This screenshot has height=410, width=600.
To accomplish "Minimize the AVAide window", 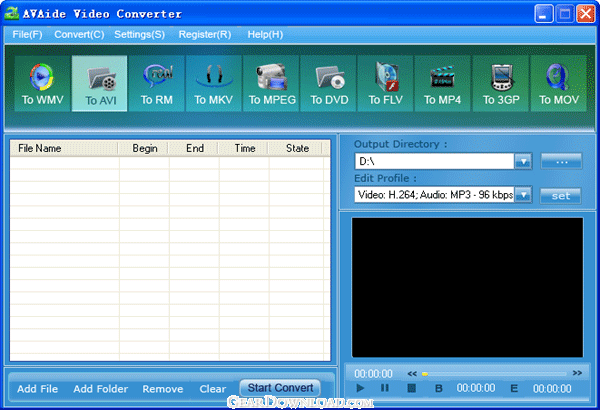I will pyautogui.click(x=544, y=14).
